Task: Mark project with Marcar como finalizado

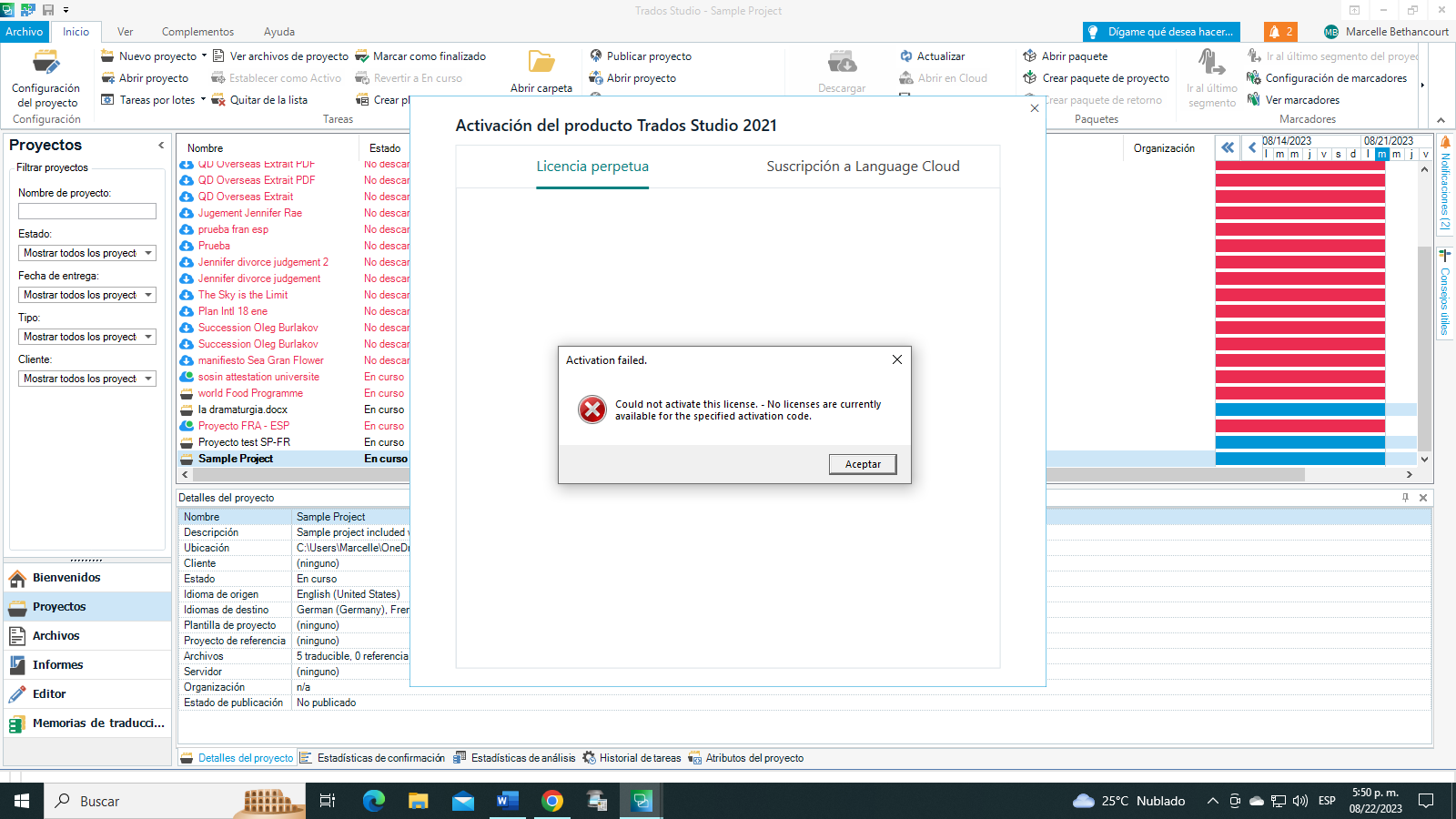Action: tap(420, 56)
